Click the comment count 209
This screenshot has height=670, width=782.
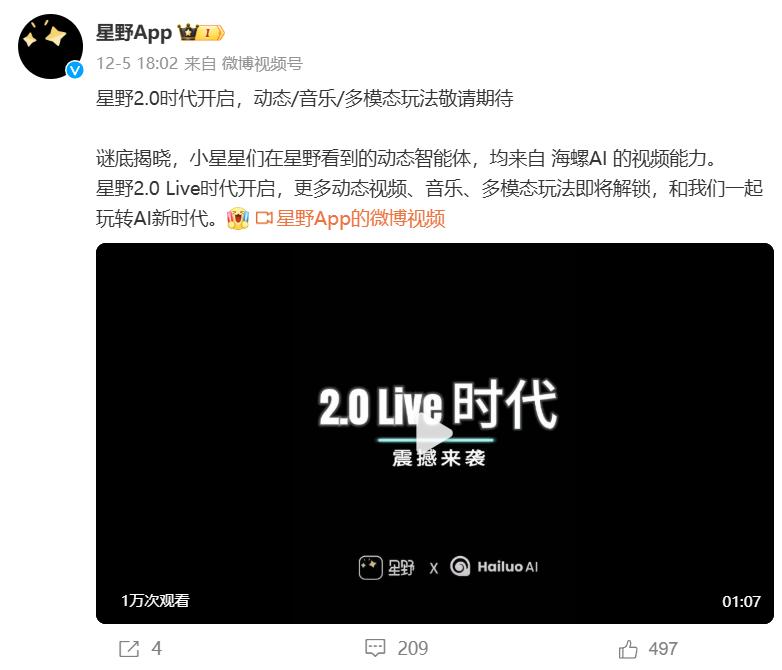[412, 648]
